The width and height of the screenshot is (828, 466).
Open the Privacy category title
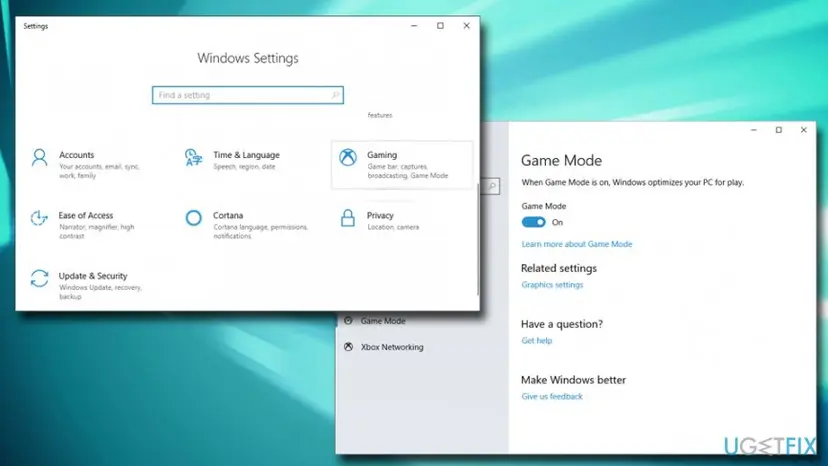pyautogui.click(x=380, y=216)
